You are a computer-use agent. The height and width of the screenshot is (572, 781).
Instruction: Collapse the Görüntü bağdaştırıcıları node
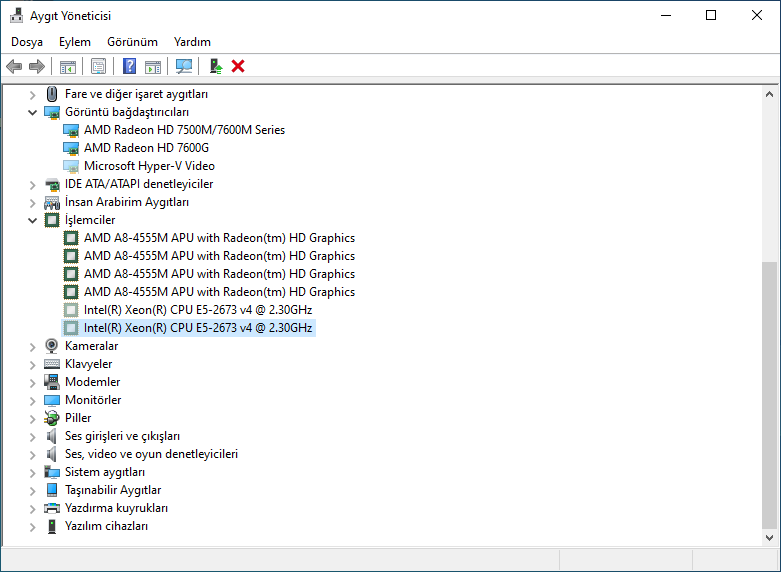pos(32,112)
